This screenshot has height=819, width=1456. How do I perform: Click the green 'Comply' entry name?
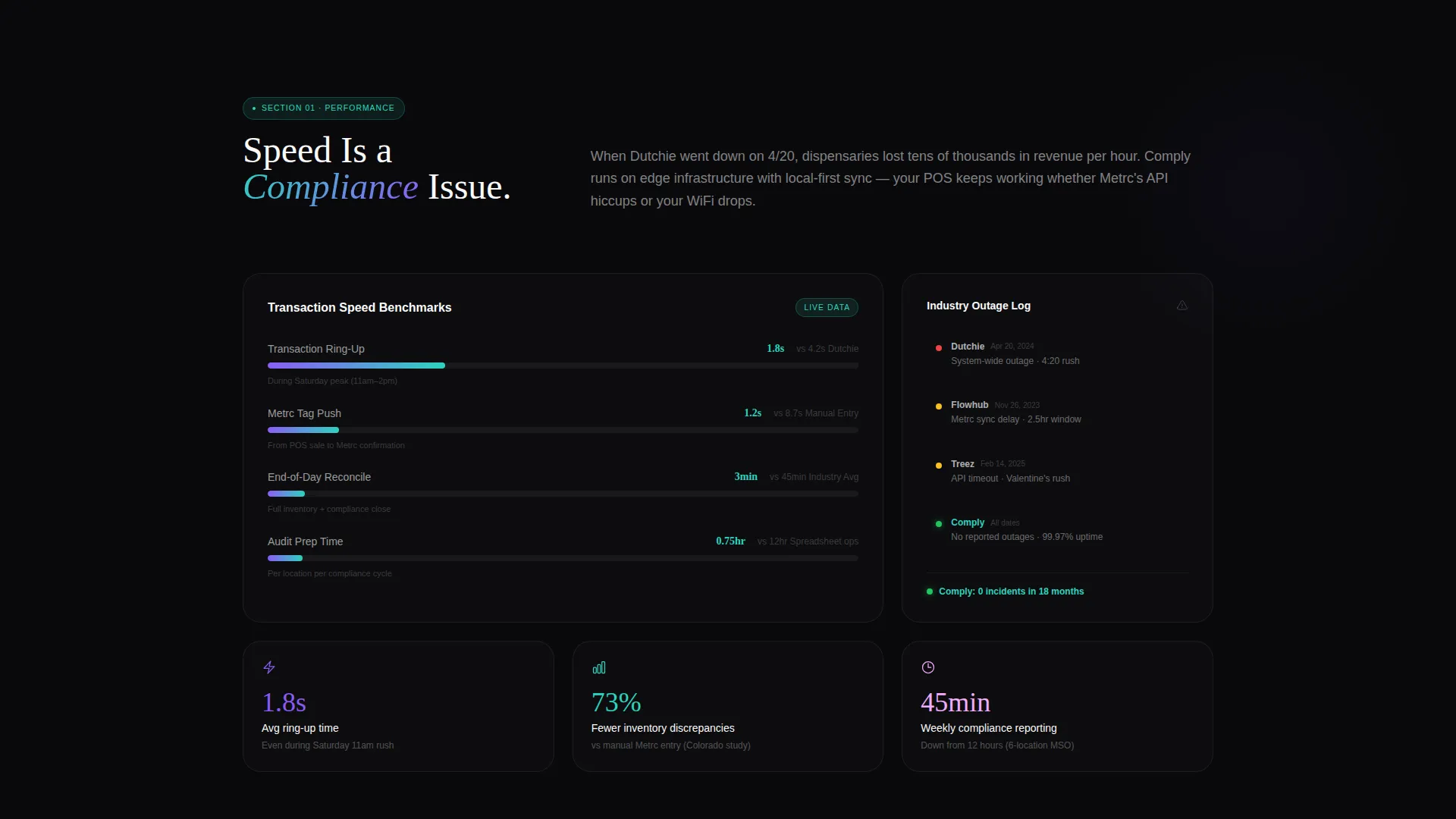tap(968, 522)
